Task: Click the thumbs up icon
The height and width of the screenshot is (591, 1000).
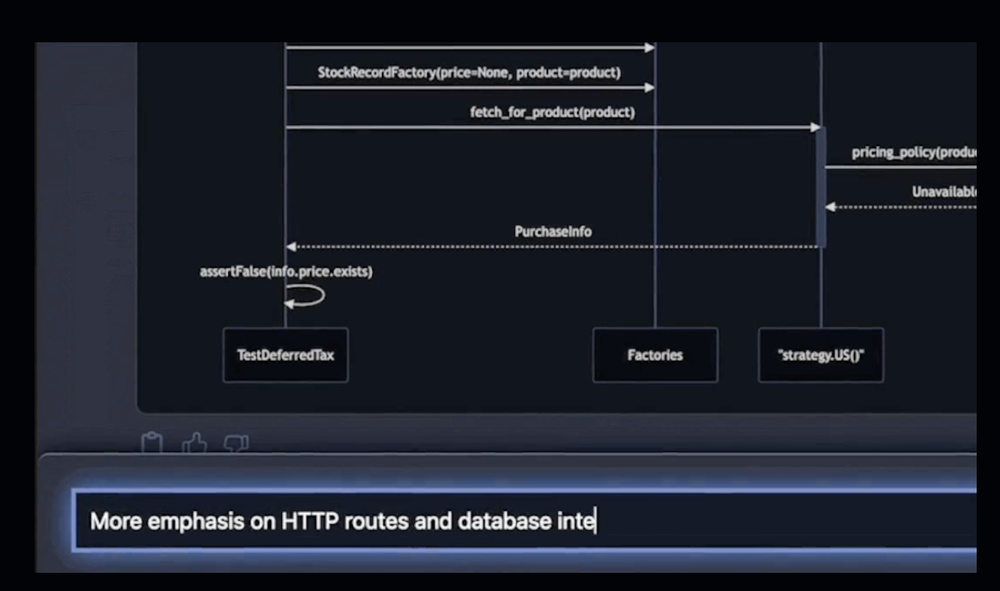Action: (x=195, y=442)
